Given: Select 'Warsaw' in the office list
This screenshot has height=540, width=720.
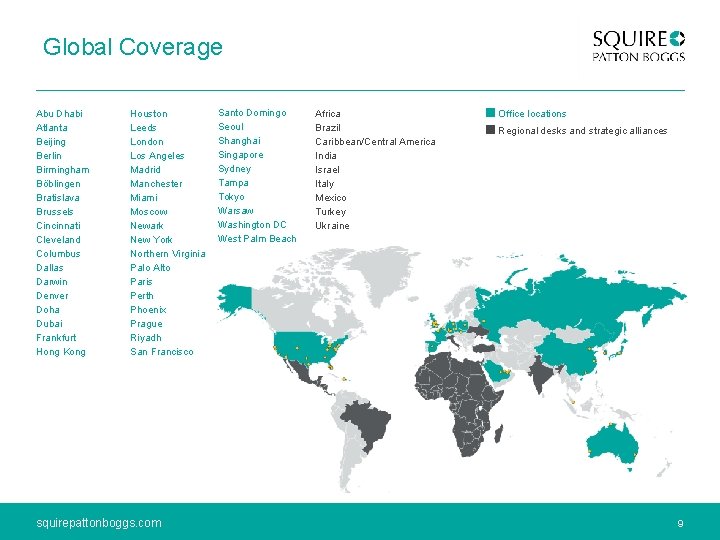Looking at the screenshot, I should [236, 211].
